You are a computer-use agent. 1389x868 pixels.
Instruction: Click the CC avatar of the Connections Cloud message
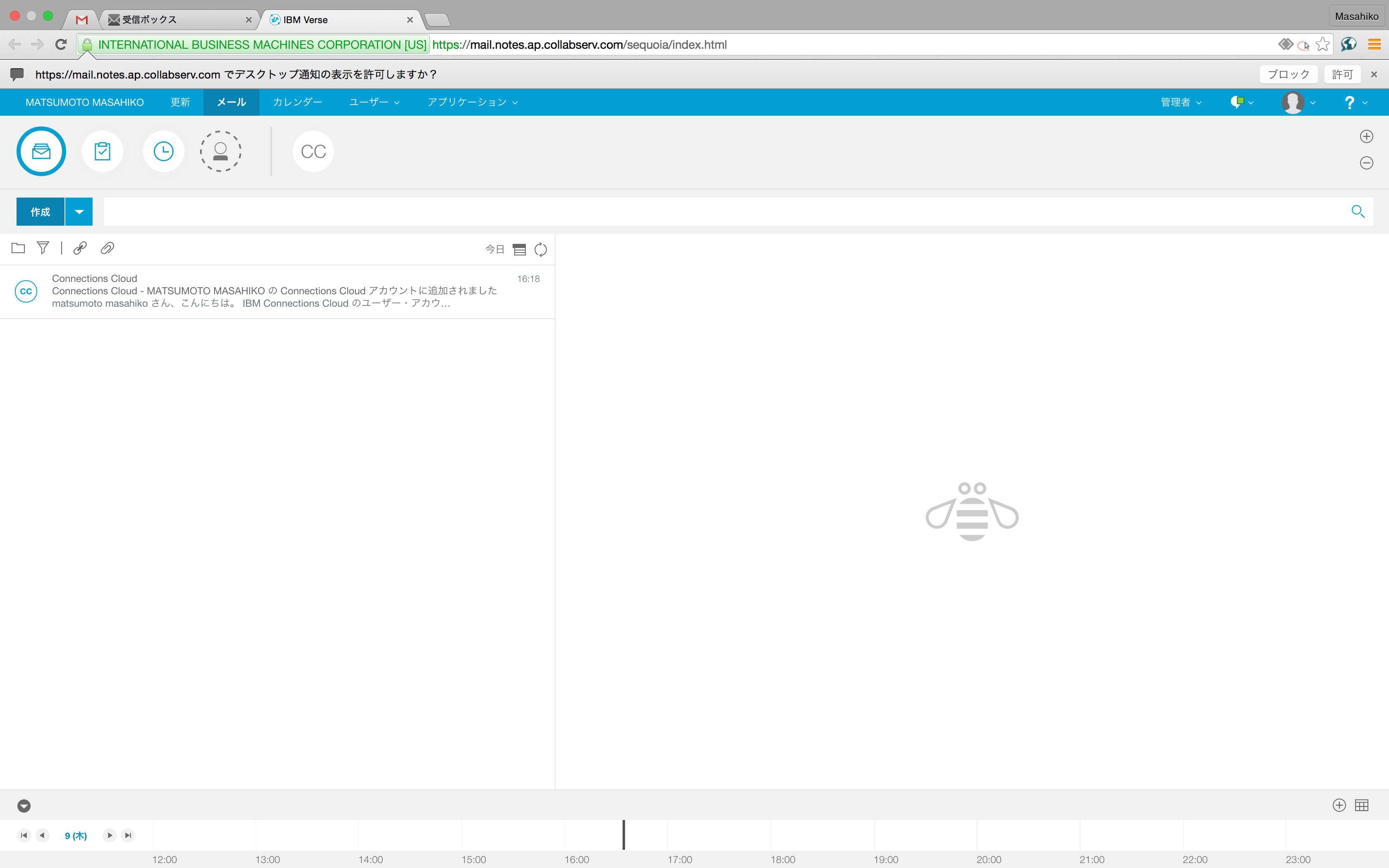(x=26, y=291)
